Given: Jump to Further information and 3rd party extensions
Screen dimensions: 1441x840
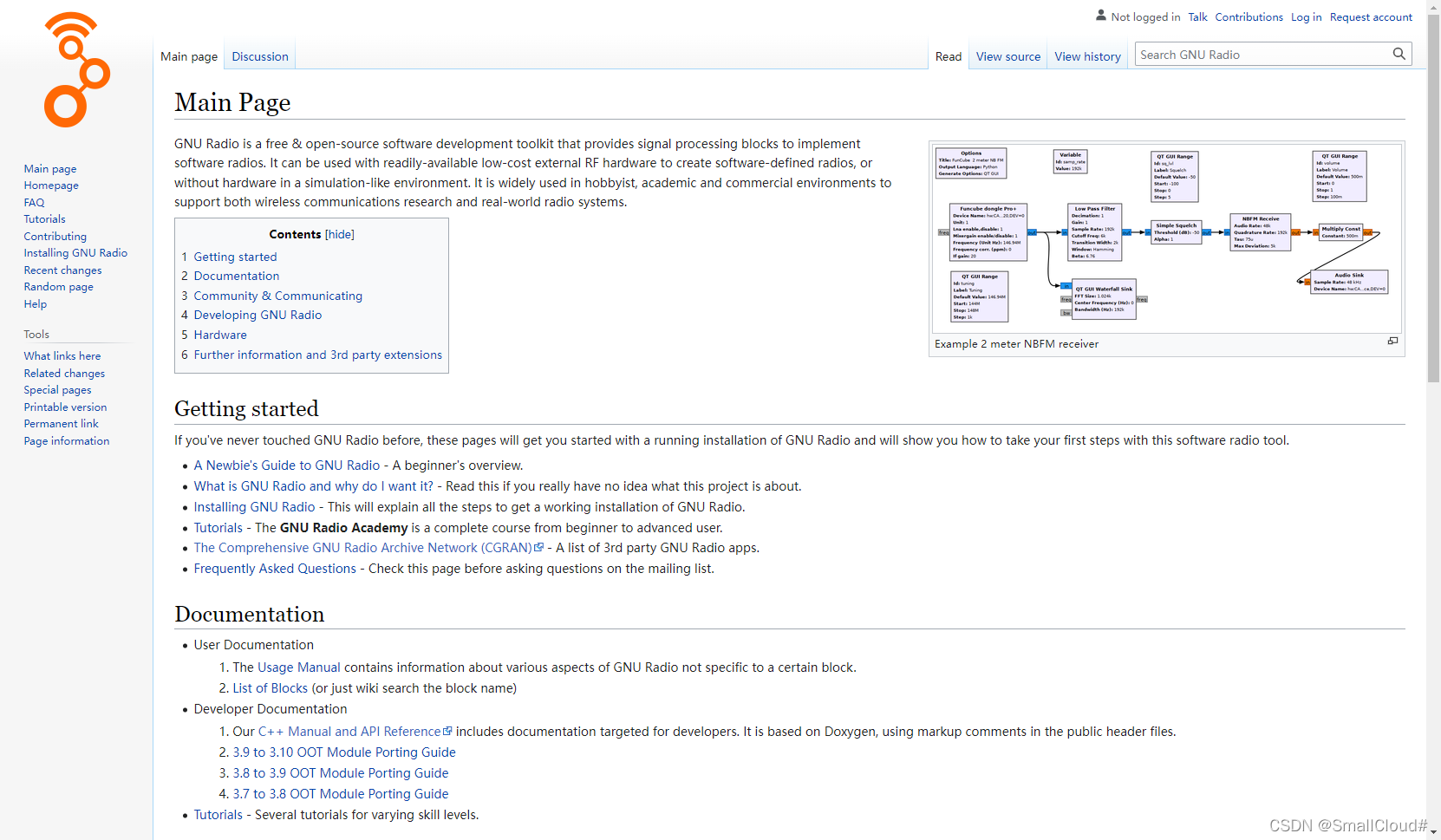Looking at the screenshot, I should (x=317, y=355).
